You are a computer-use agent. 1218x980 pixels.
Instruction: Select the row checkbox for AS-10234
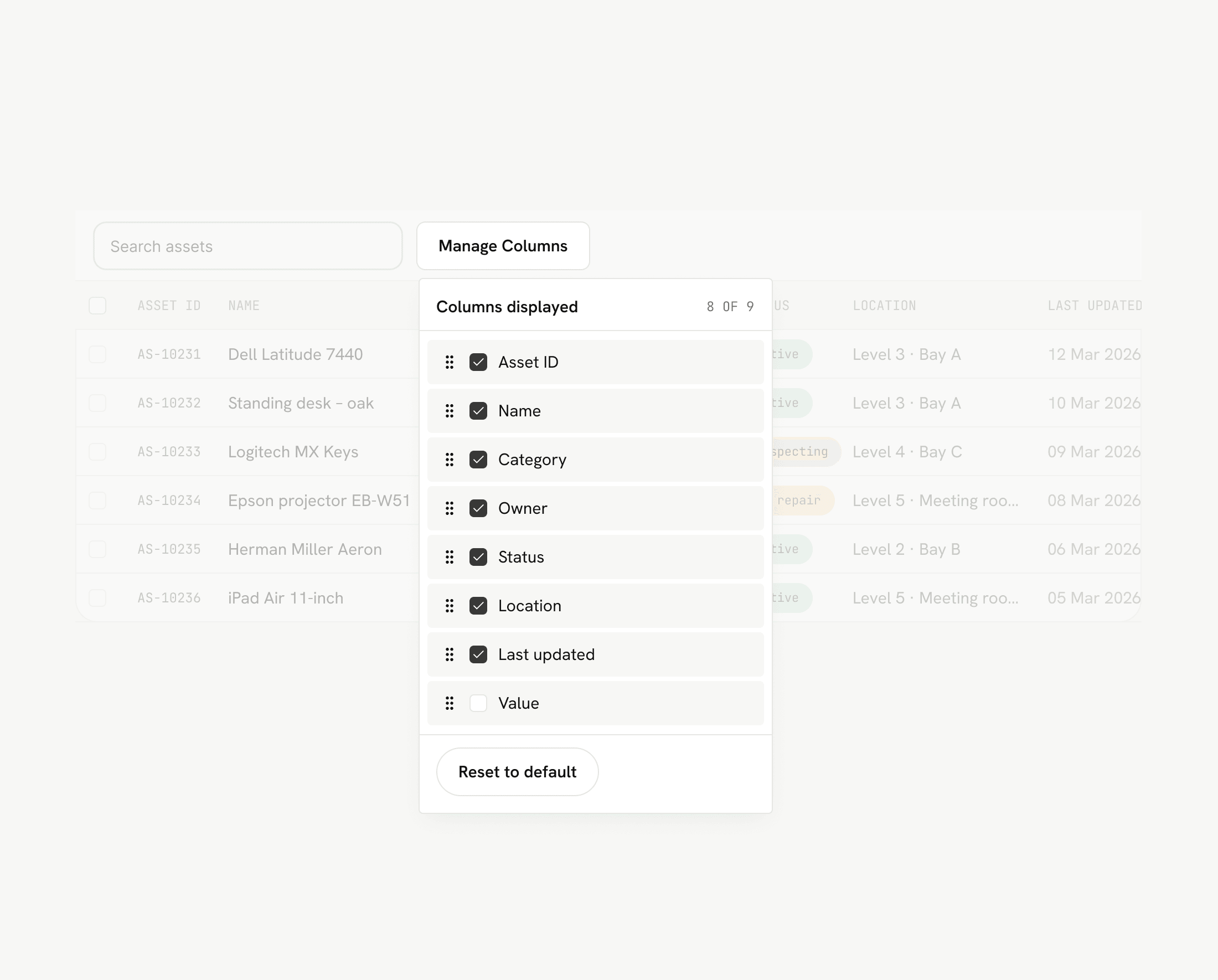(x=98, y=501)
